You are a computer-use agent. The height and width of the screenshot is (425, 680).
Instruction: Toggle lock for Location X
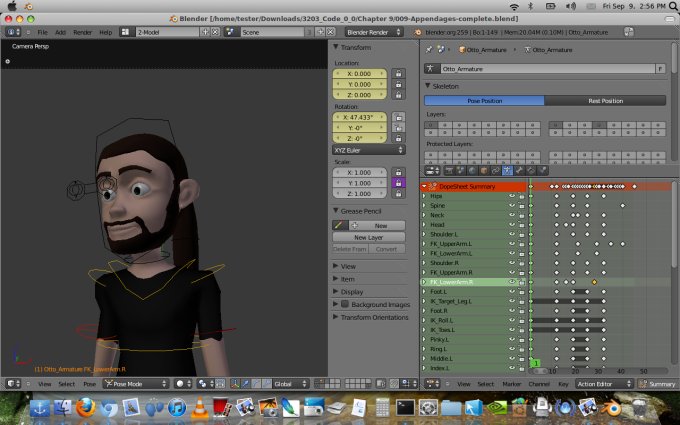398,74
